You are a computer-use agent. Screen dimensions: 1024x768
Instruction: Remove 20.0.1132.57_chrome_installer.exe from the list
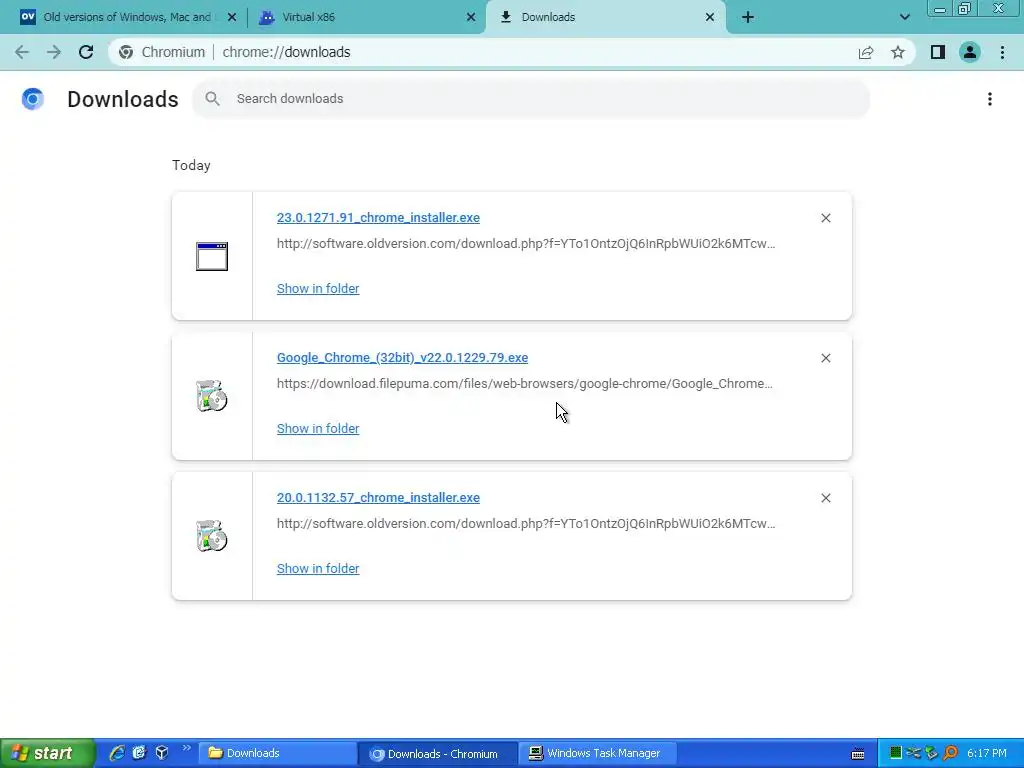click(826, 498)
